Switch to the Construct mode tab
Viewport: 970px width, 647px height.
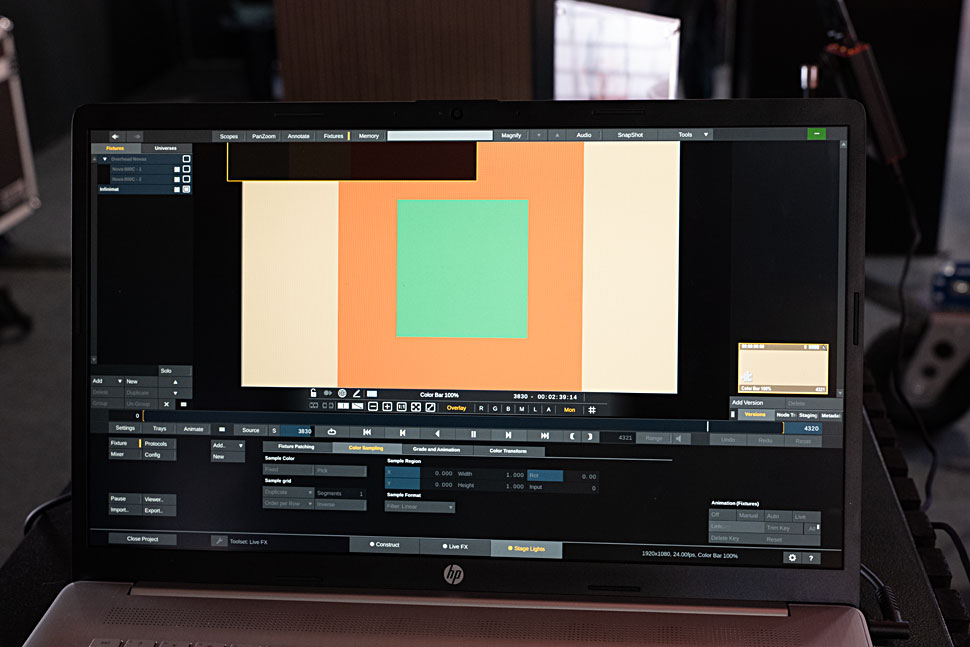pyautogui.click(x=384, y=544)
